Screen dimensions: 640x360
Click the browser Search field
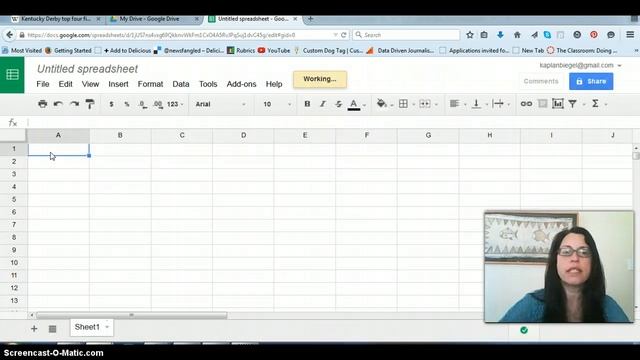coord(407,35)
